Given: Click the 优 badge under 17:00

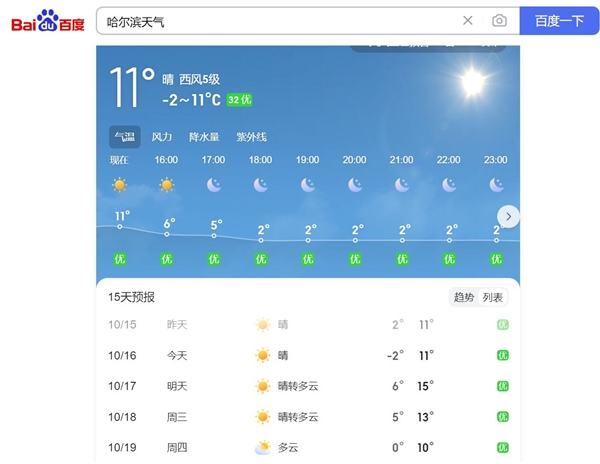Looking at the screenshot, I should [214, 259].
